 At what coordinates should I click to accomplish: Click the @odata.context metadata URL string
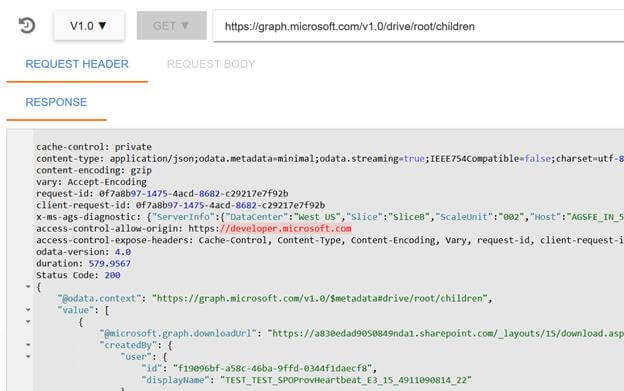320,298
